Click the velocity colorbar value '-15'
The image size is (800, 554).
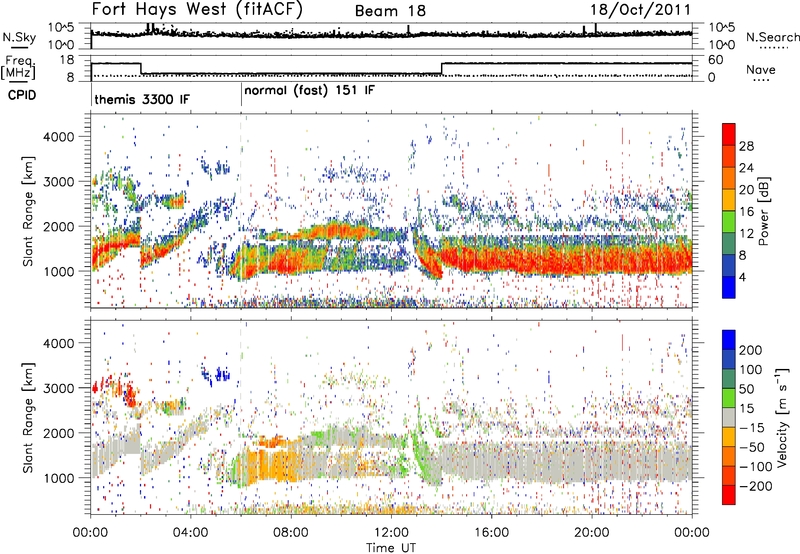click(752, 427)
